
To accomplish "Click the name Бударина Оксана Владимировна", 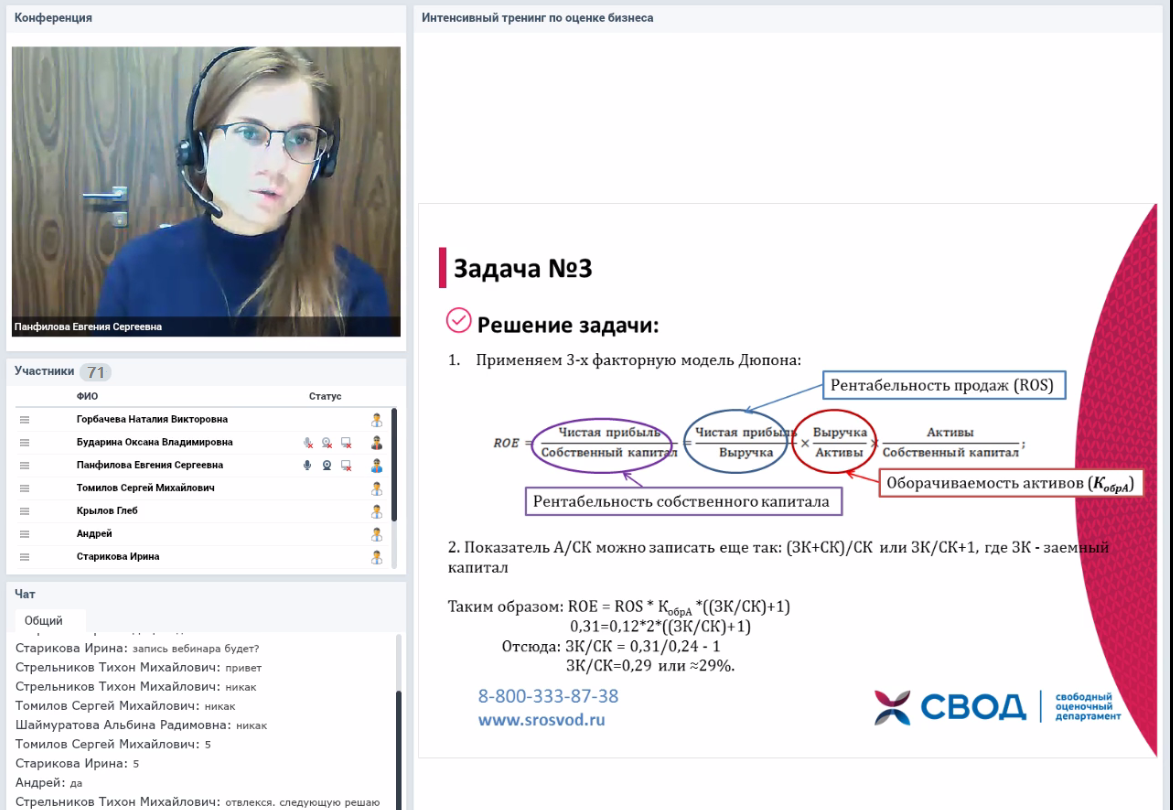I will pos(154,442).
